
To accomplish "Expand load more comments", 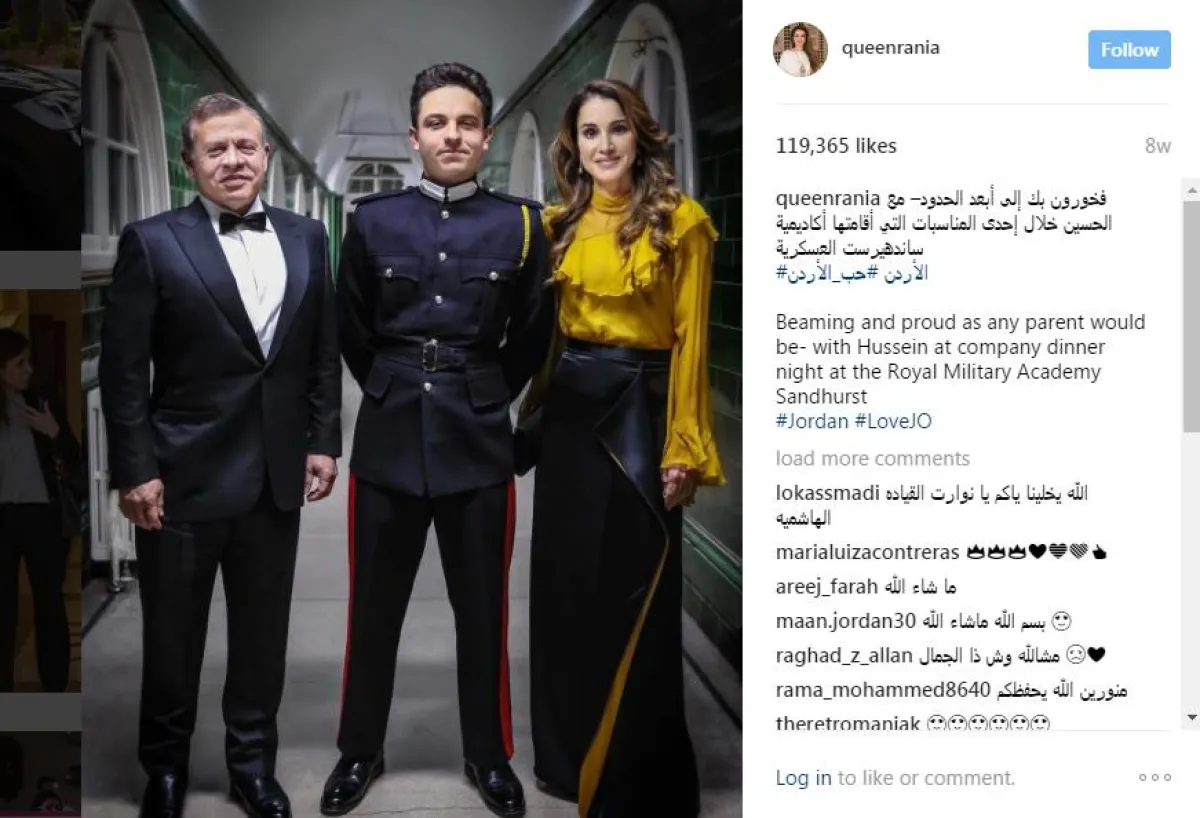I will 873,458.
